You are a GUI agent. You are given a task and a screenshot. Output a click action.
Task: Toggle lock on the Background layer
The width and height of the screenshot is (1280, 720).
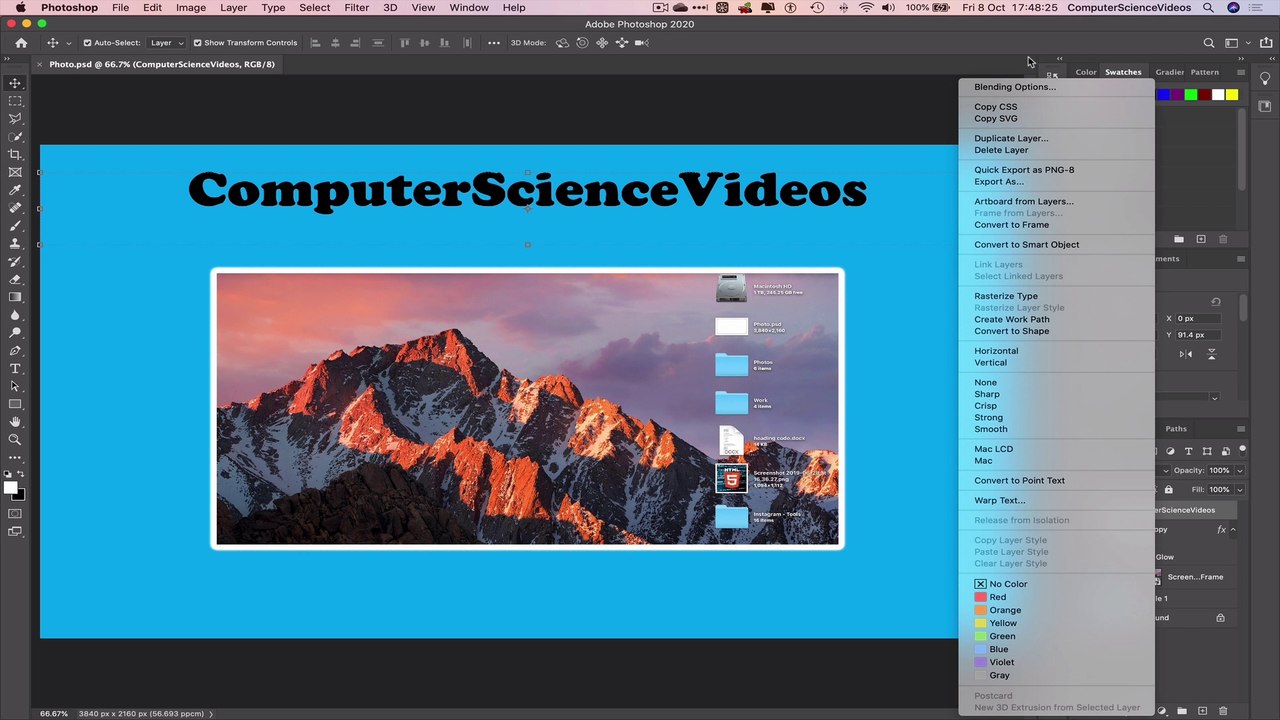(x=1220, y=618)
